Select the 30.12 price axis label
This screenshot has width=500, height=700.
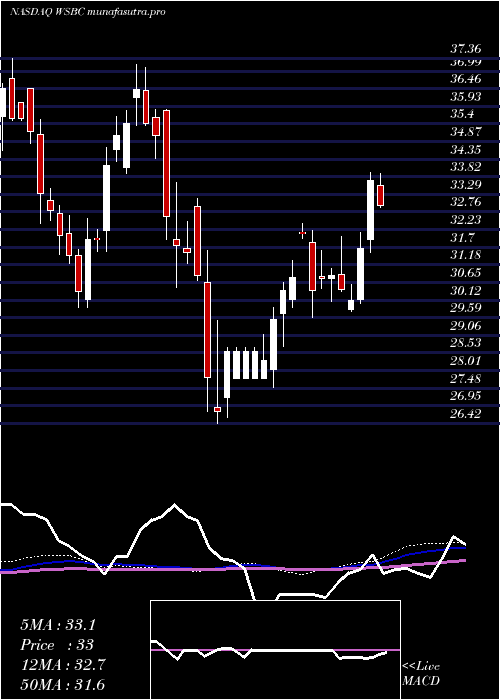[x=466, y=290]
